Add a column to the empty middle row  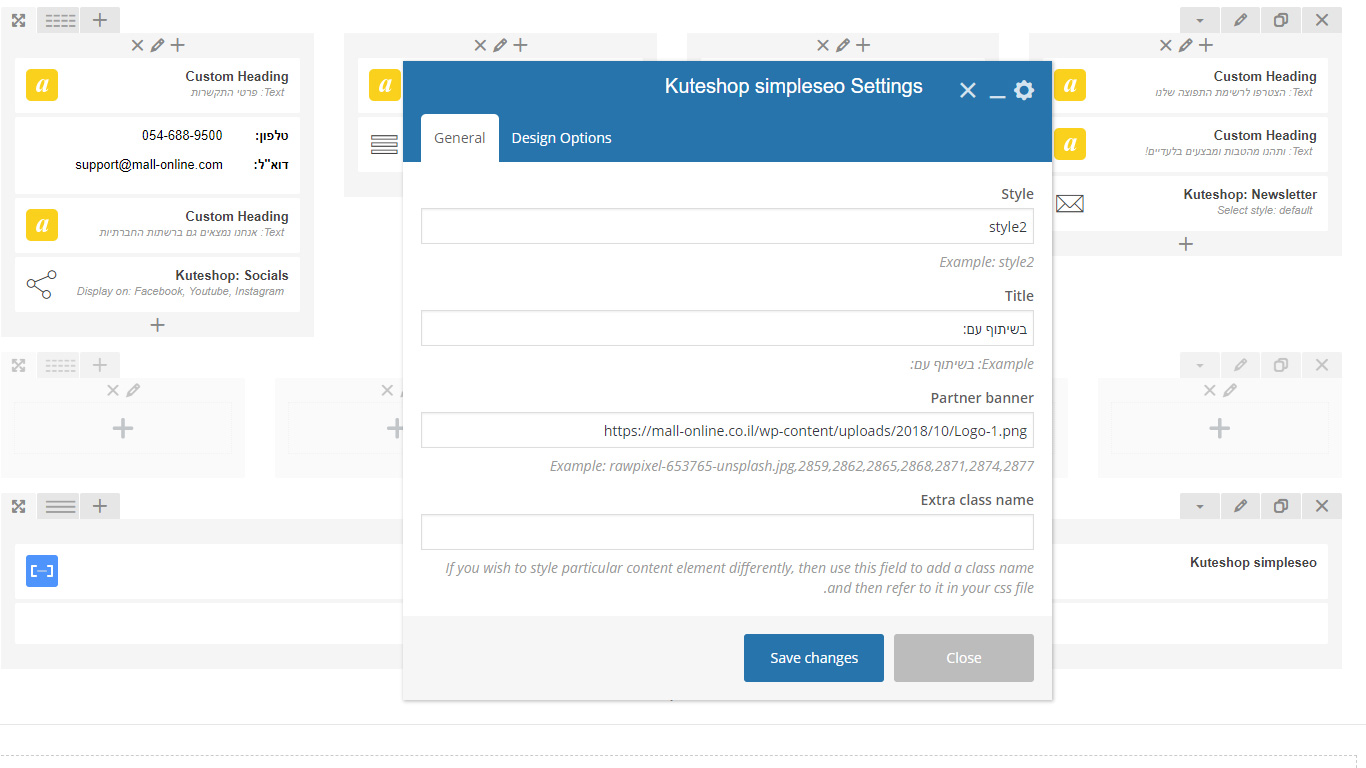click(100, 365)
